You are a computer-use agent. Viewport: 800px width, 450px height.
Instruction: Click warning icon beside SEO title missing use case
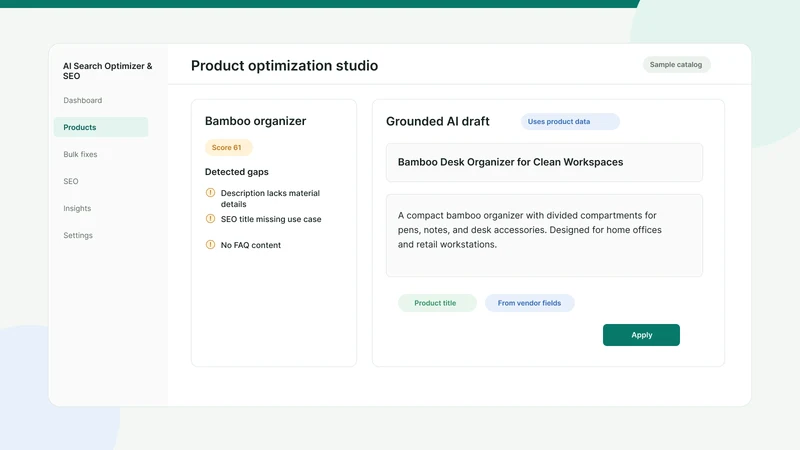point(210,219)
